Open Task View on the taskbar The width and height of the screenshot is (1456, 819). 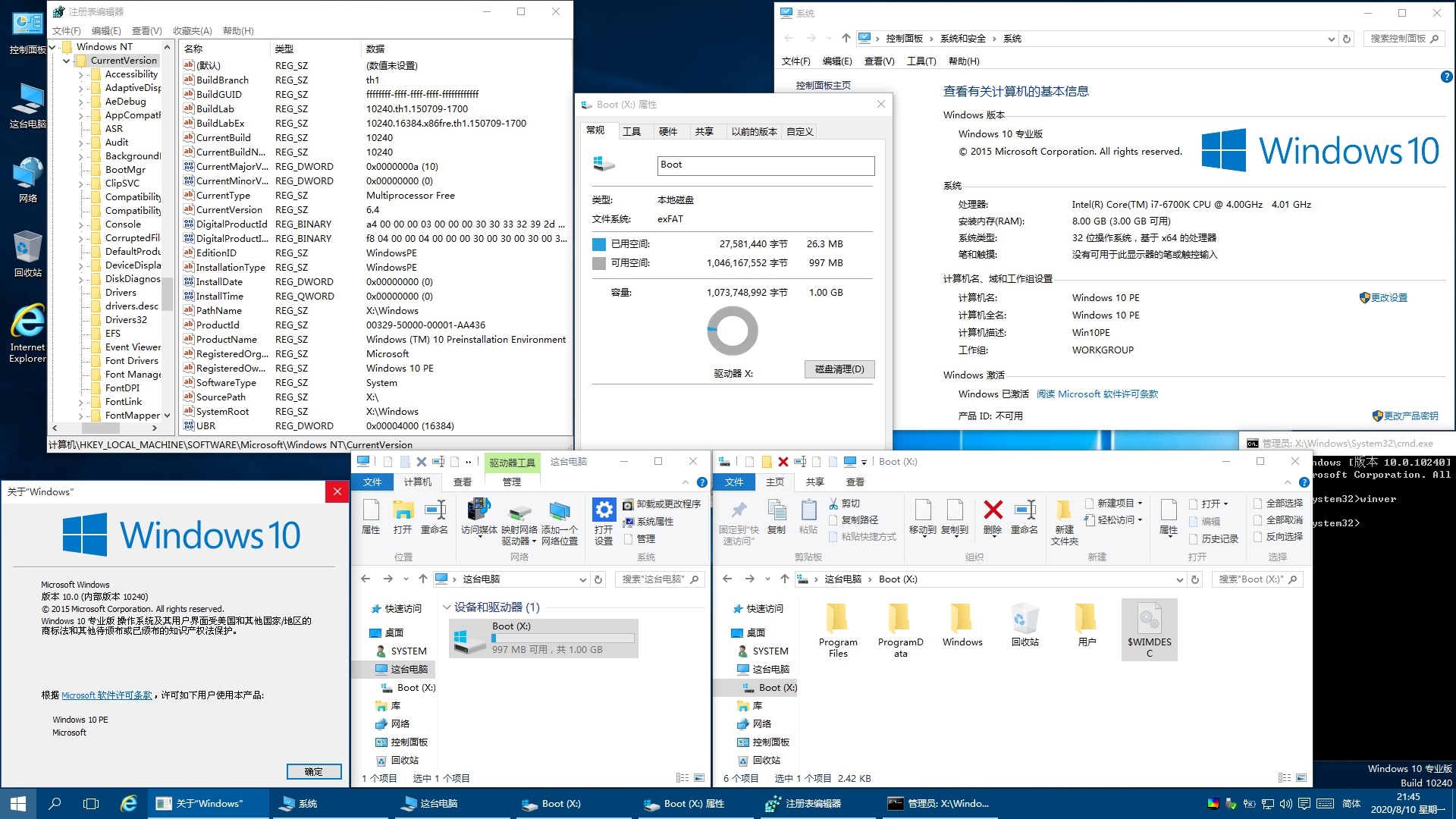coord(91,803)
